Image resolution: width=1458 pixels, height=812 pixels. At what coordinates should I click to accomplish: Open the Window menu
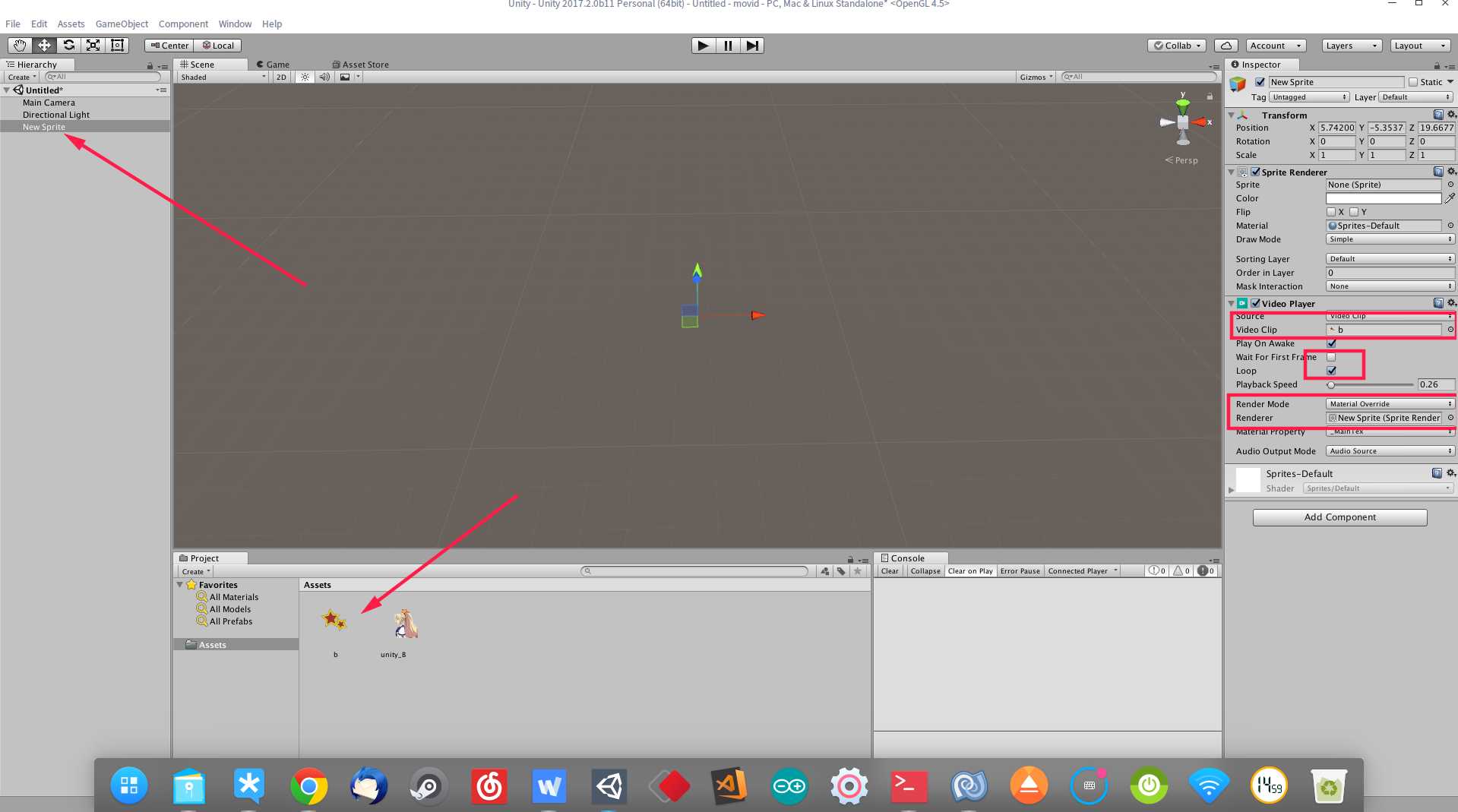[235, 24]
